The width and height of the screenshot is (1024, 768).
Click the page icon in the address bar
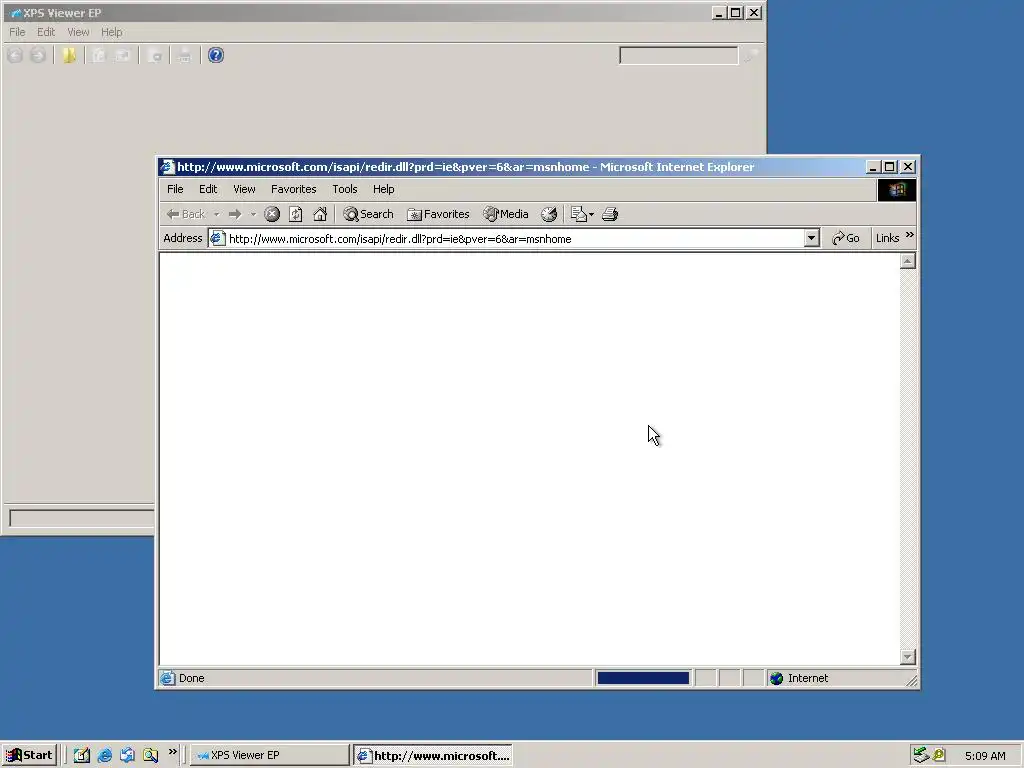tap(217, 238)
